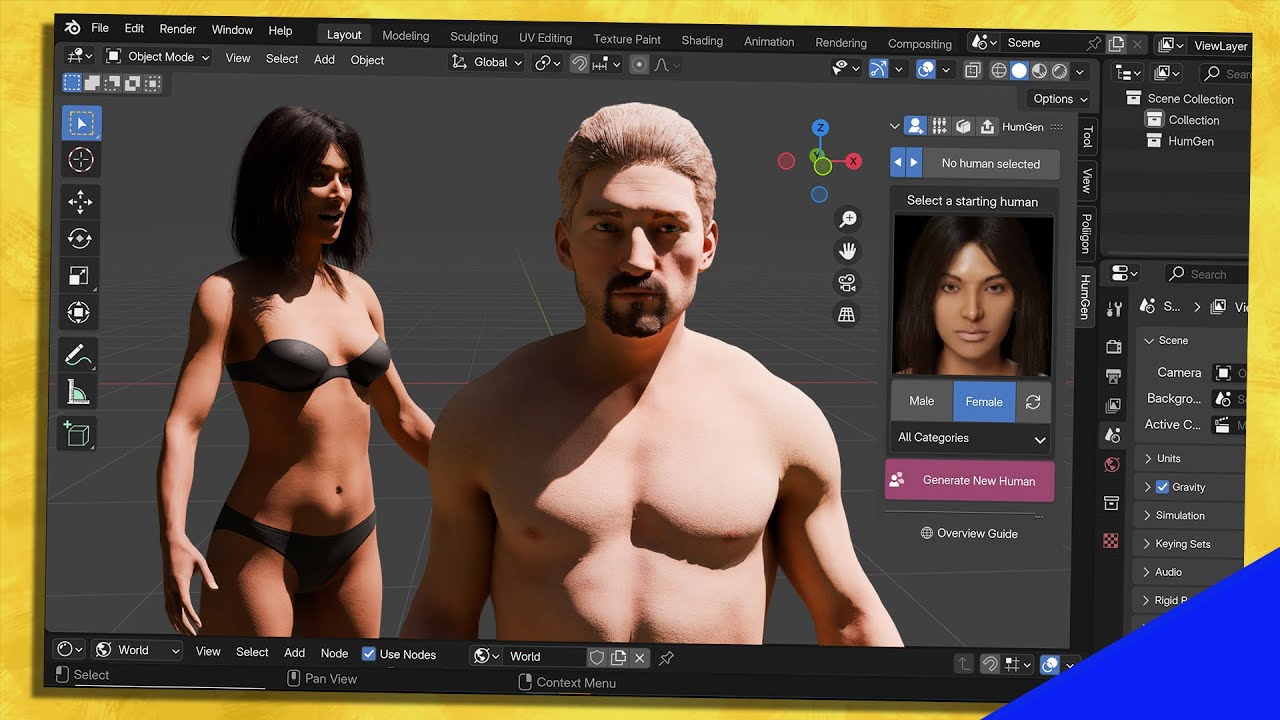Select the Rotate tool
Screen dimensions: 1280x720
(80, 238)
